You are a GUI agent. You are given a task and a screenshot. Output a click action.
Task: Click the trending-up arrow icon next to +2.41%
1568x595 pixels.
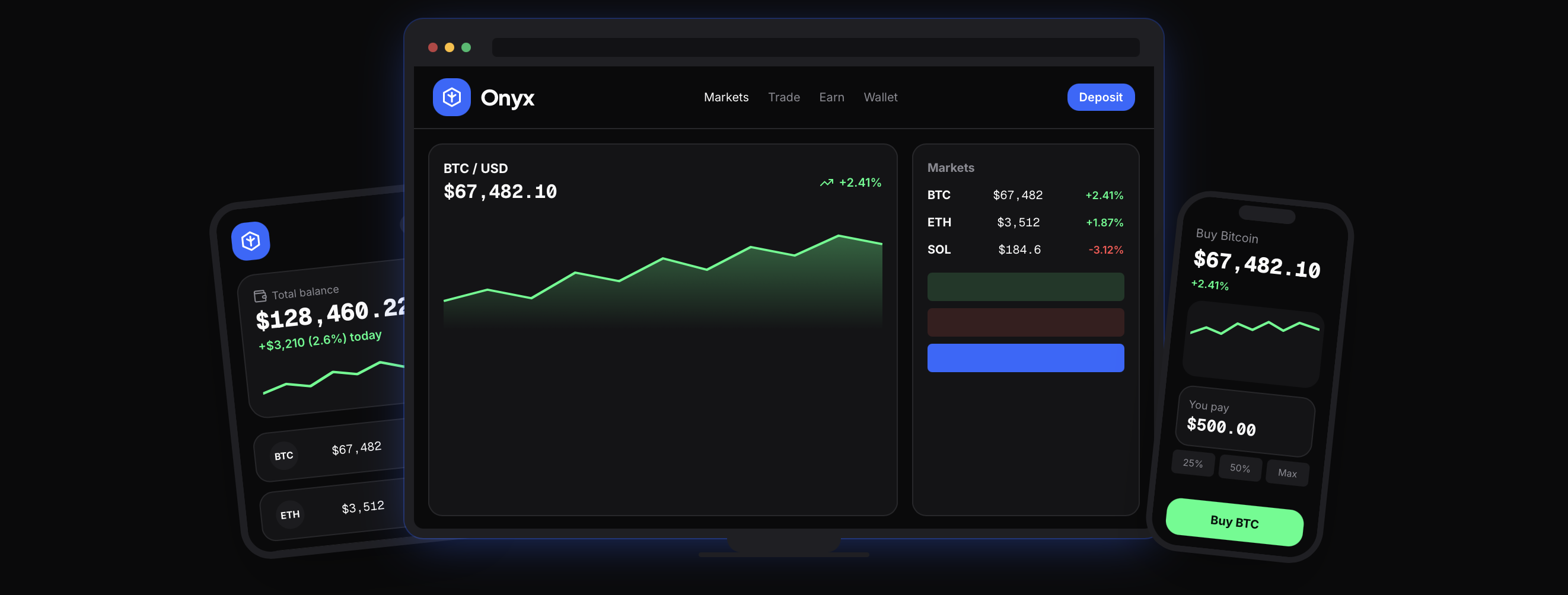[x=826, y=183]
